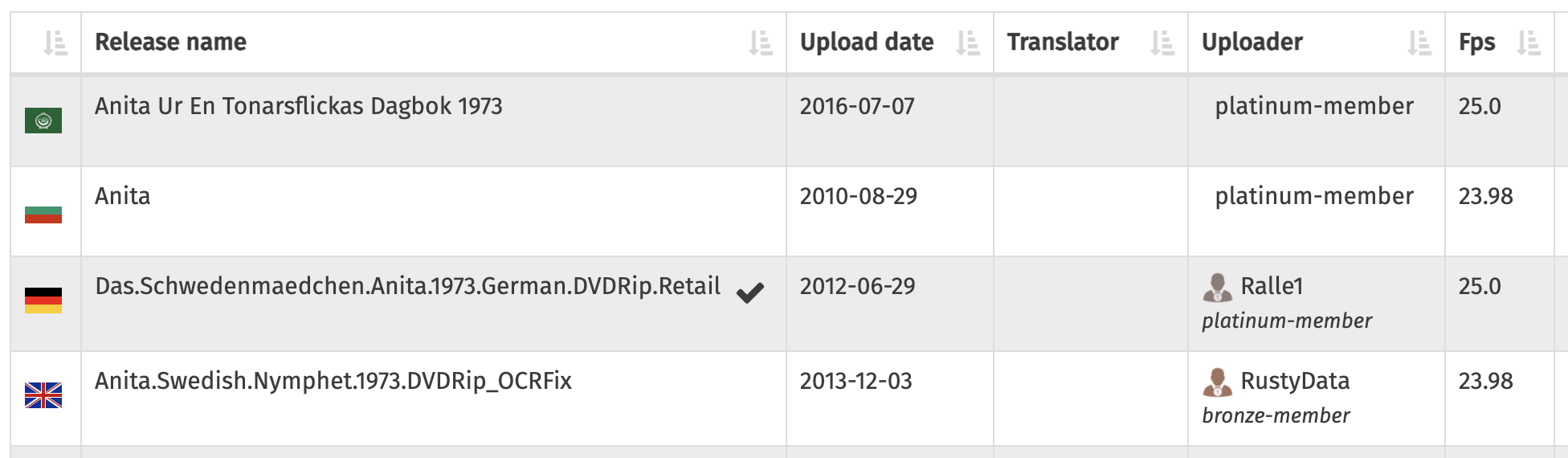Sort by Upload date using its sort arrow
This screenshot has height=458, width=1568.
pyautogui.click(x=968, y=43)
